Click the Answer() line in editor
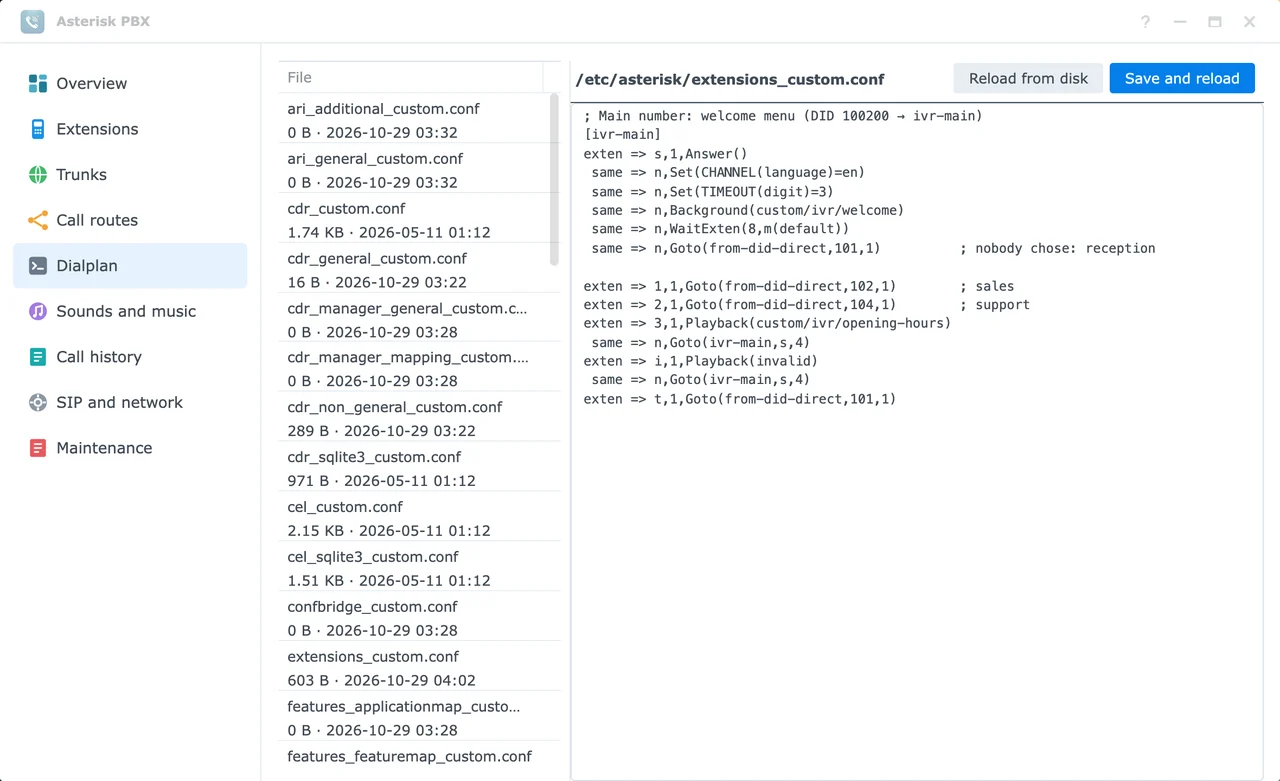Viewport: 1280px width, 781px height. pyautogui.click(x=666, y=154)
